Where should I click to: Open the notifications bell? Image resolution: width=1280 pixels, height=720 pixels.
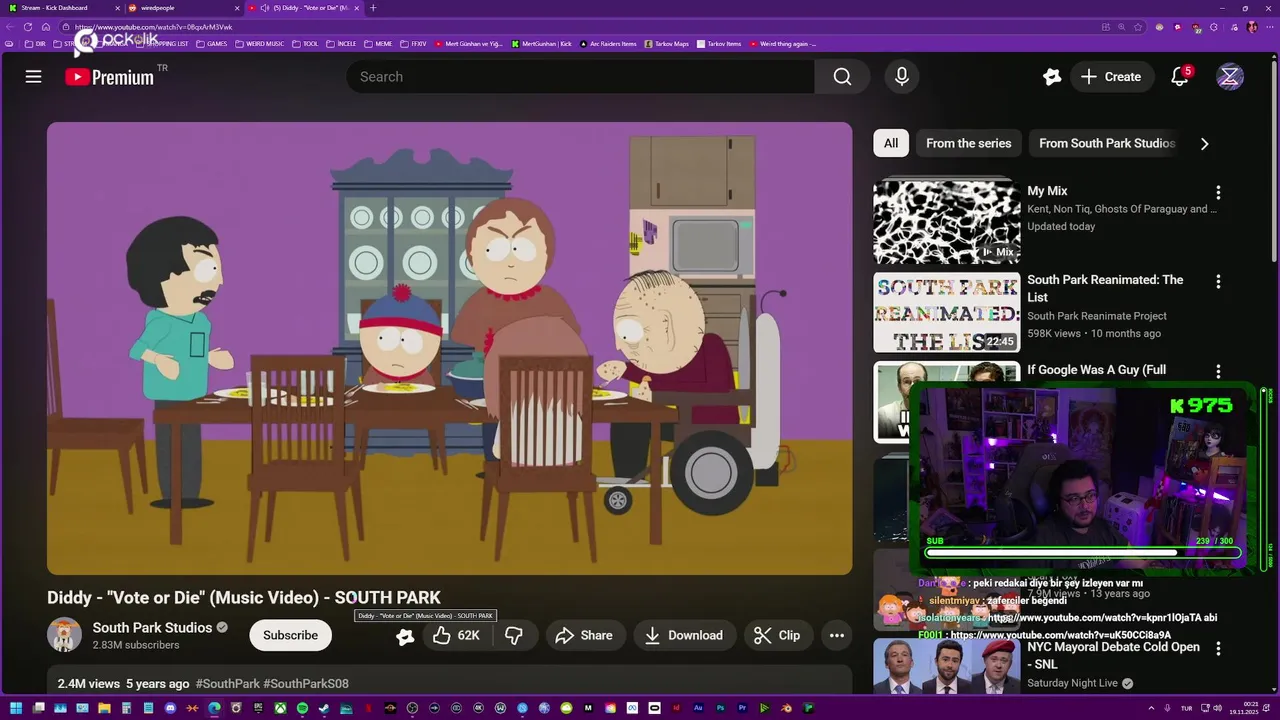(x=1180, y=77)
